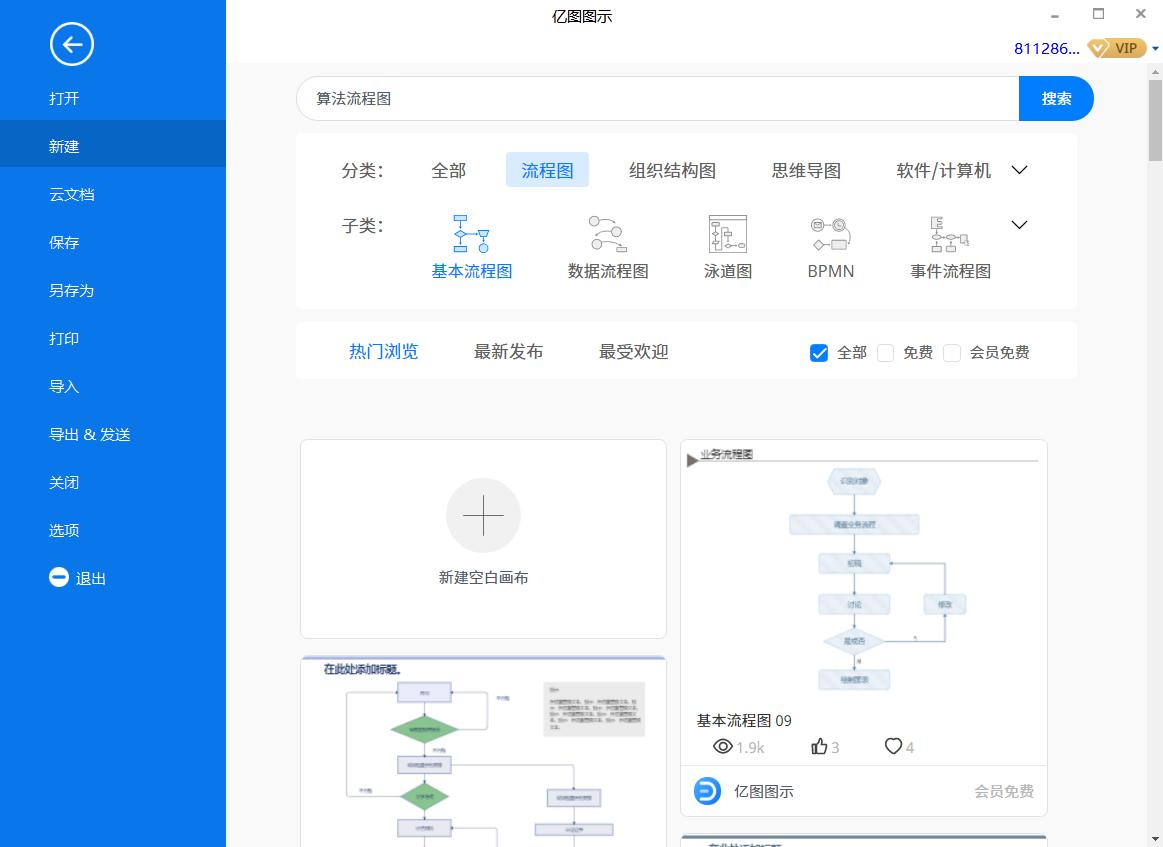The width and height of the screenshot is (1163, 847).
Task: Enable the 免费 filter checkbox
Action: coord(885,352)
